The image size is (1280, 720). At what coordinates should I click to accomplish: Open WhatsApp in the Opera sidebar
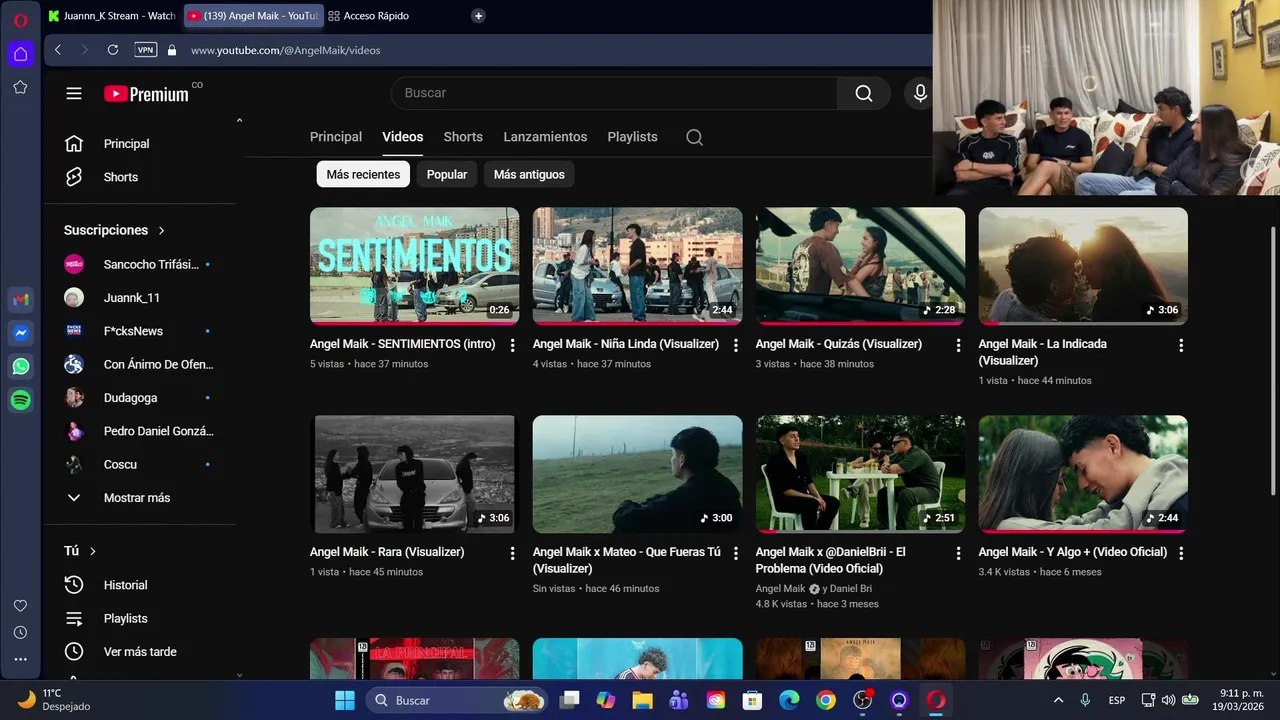tap(20, 366)
